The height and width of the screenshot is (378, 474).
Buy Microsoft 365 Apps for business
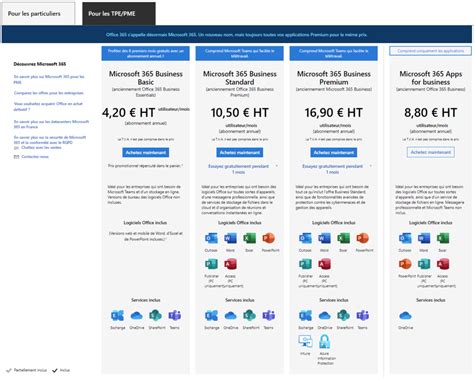point(430,152)
